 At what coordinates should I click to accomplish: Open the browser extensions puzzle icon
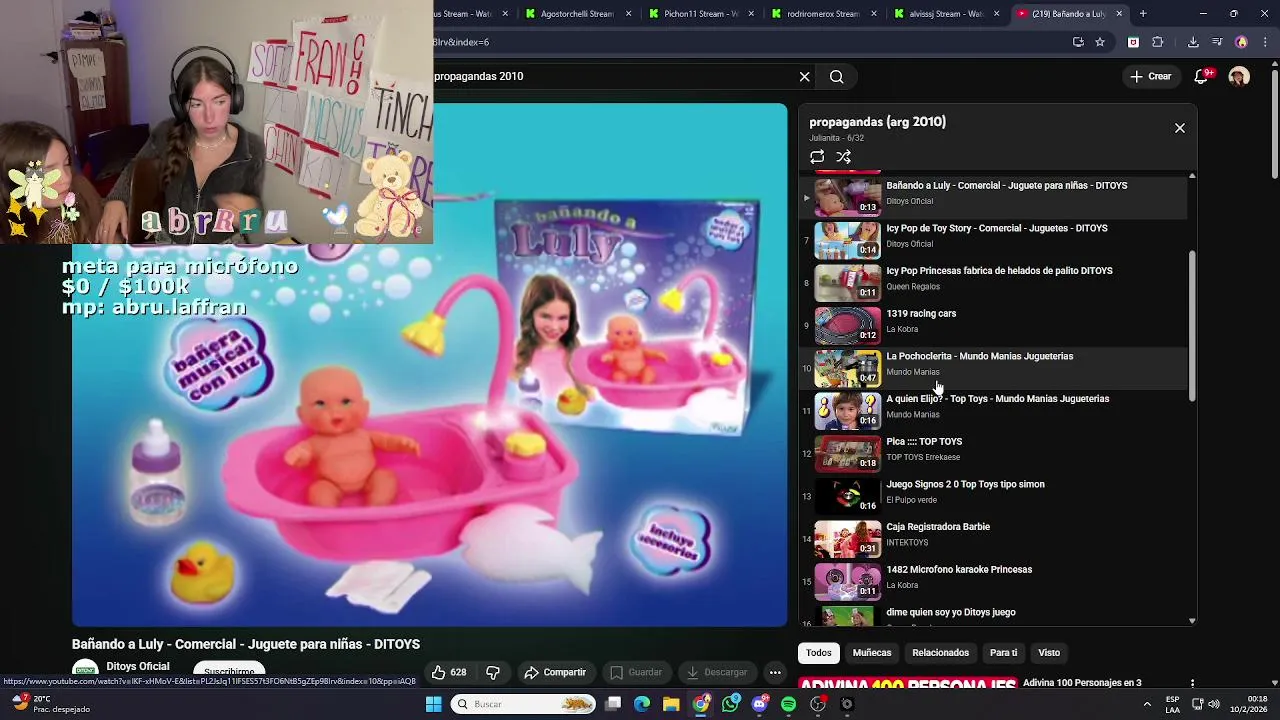click(x=1158, y=42)
